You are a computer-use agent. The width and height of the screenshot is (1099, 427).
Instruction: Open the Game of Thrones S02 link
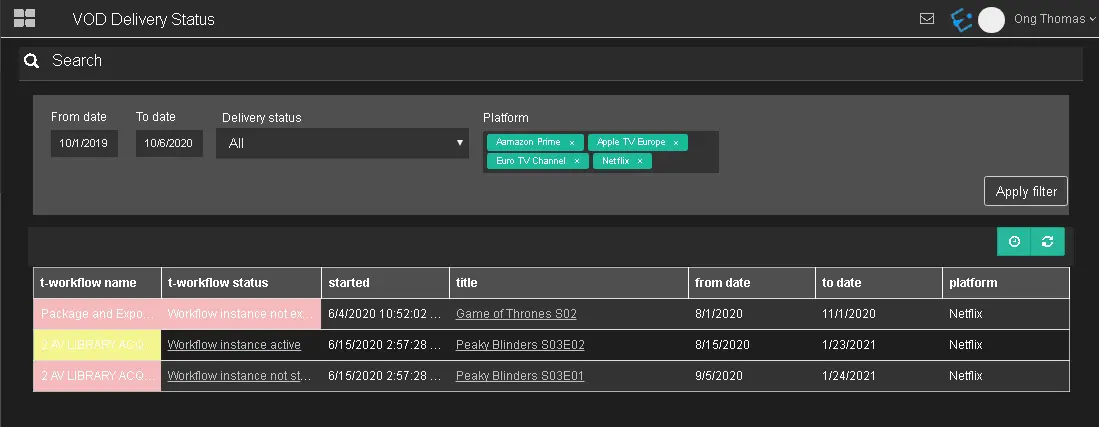(516, 314)
